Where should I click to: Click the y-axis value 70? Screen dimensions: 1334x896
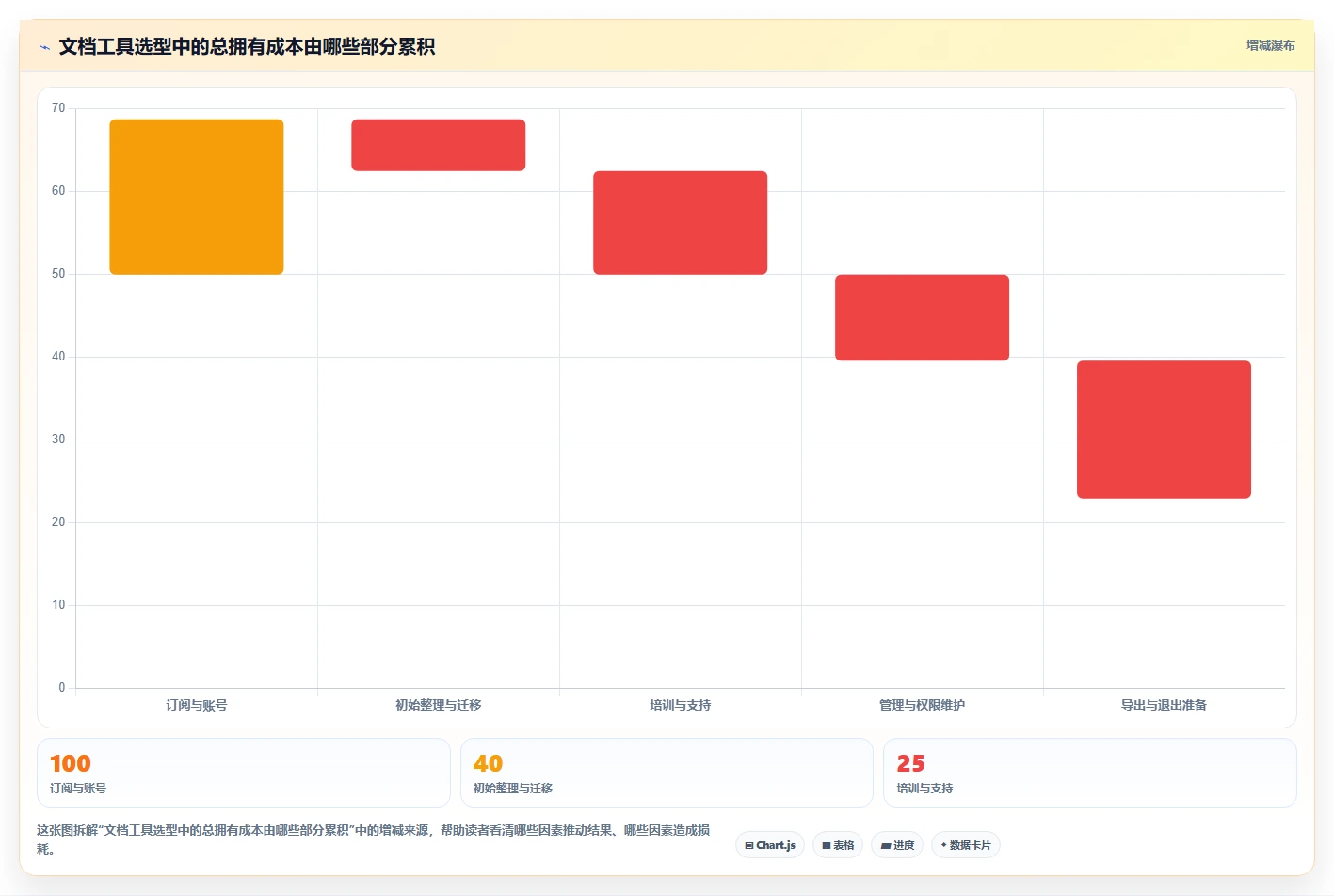click(x=58, y=108)
